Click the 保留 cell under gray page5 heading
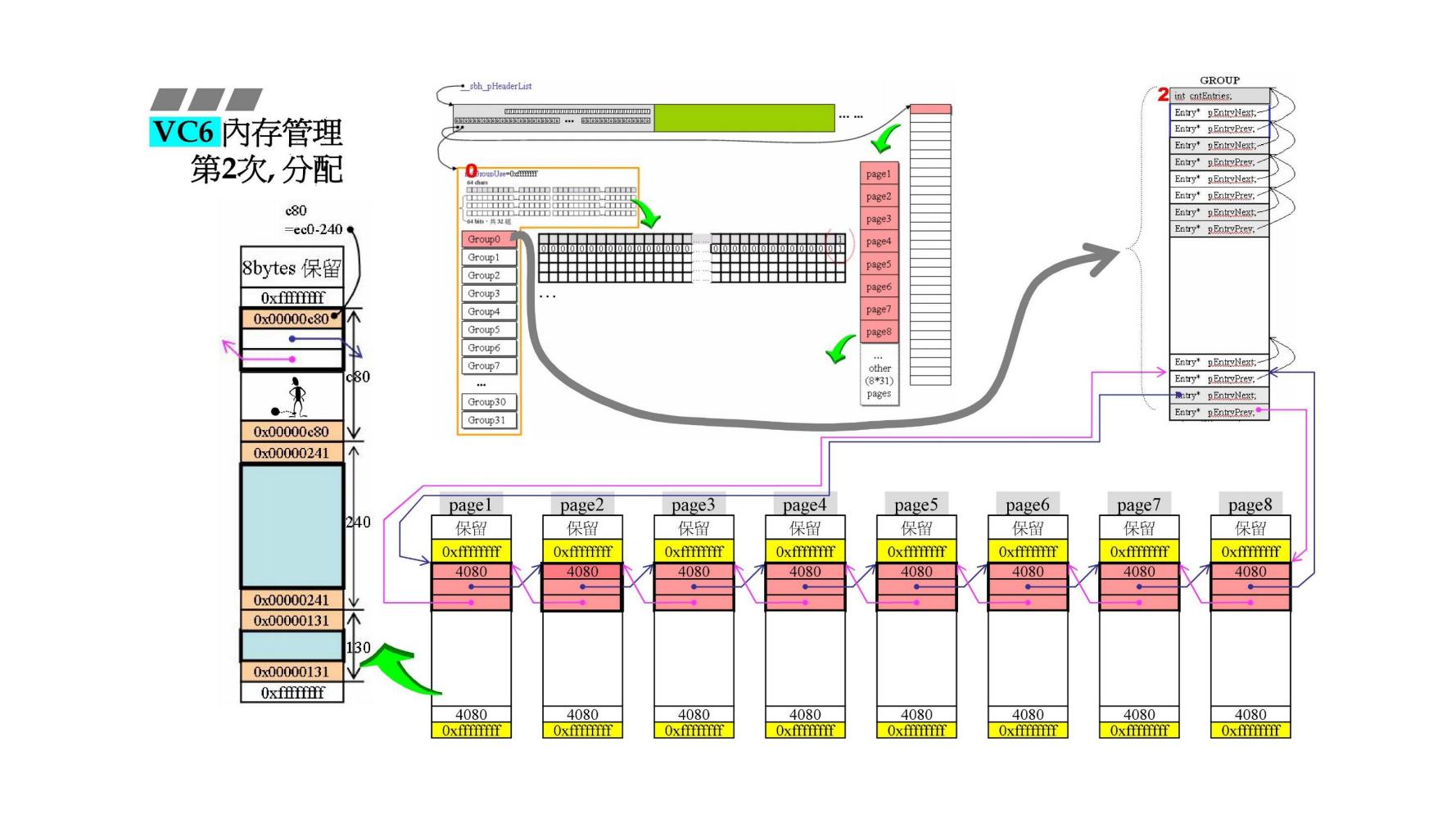This screenshot has width=1456, height=819. 916,528
